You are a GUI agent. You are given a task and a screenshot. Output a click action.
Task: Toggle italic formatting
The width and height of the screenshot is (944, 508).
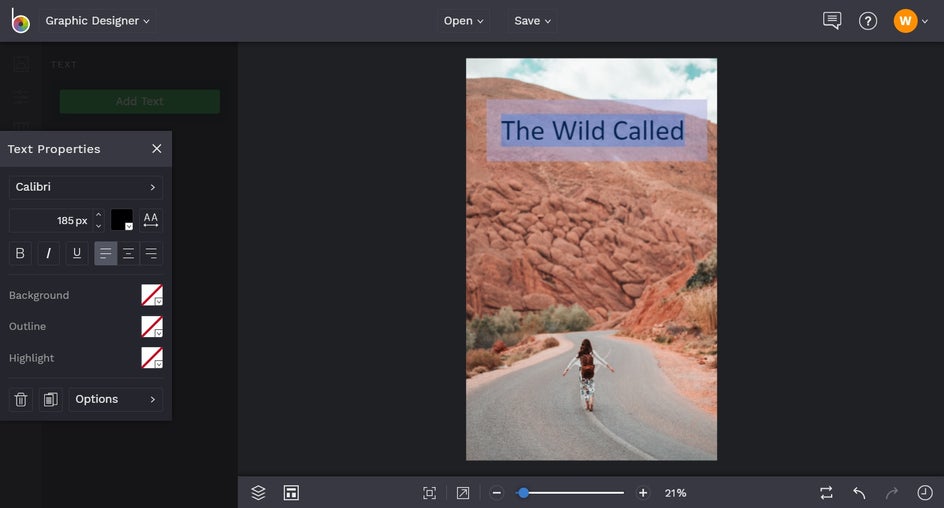(x=48, y=253)
